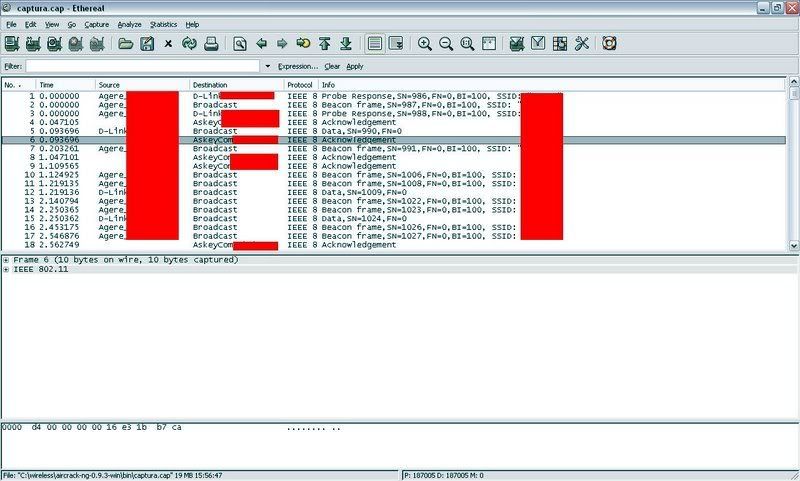Open the Expression... filter builder
This screenshot has height=481, width=800.
tap(298, 66)
